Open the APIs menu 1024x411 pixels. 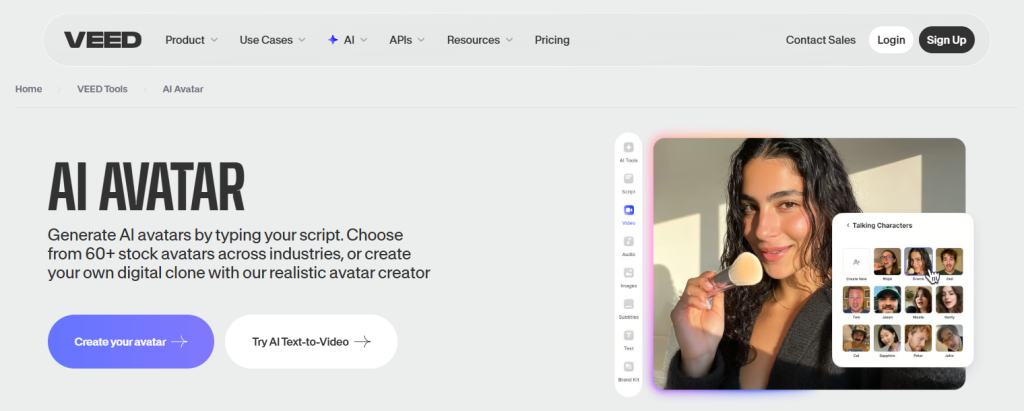click(x=400, y=40)
